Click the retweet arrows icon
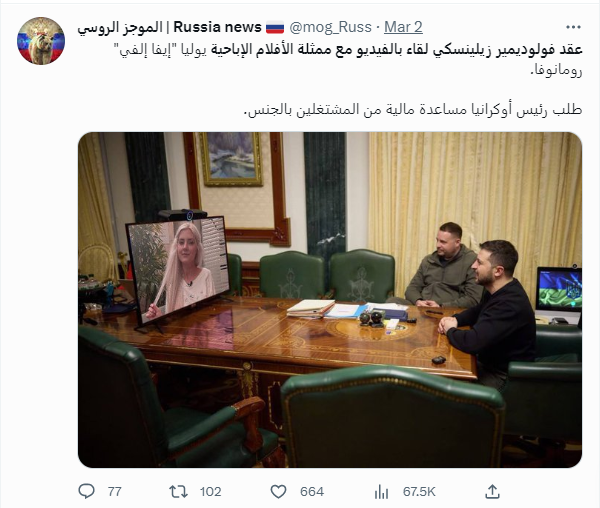This screenshot has height=508, width=600. [179, 492]
